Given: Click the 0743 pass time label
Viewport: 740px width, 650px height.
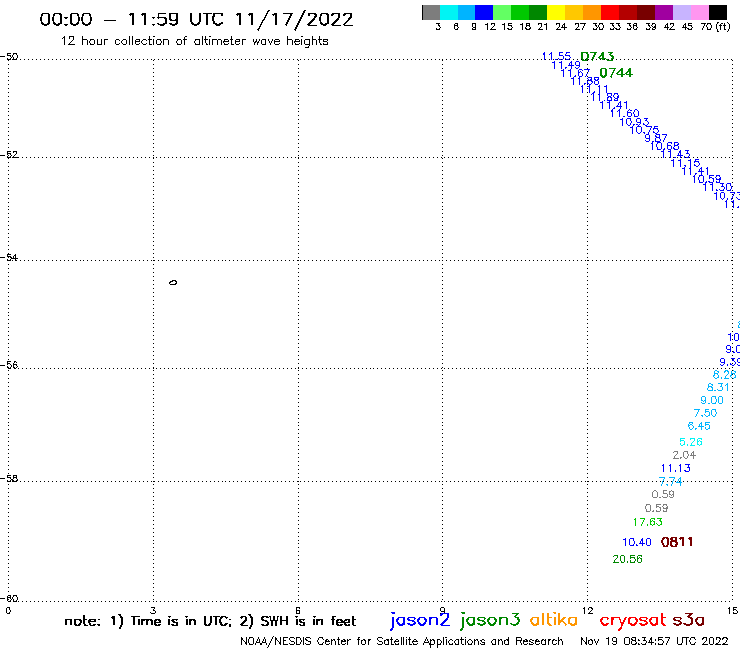Looking at the screenshot, I should pyautogui.click(x=597, y=57).
